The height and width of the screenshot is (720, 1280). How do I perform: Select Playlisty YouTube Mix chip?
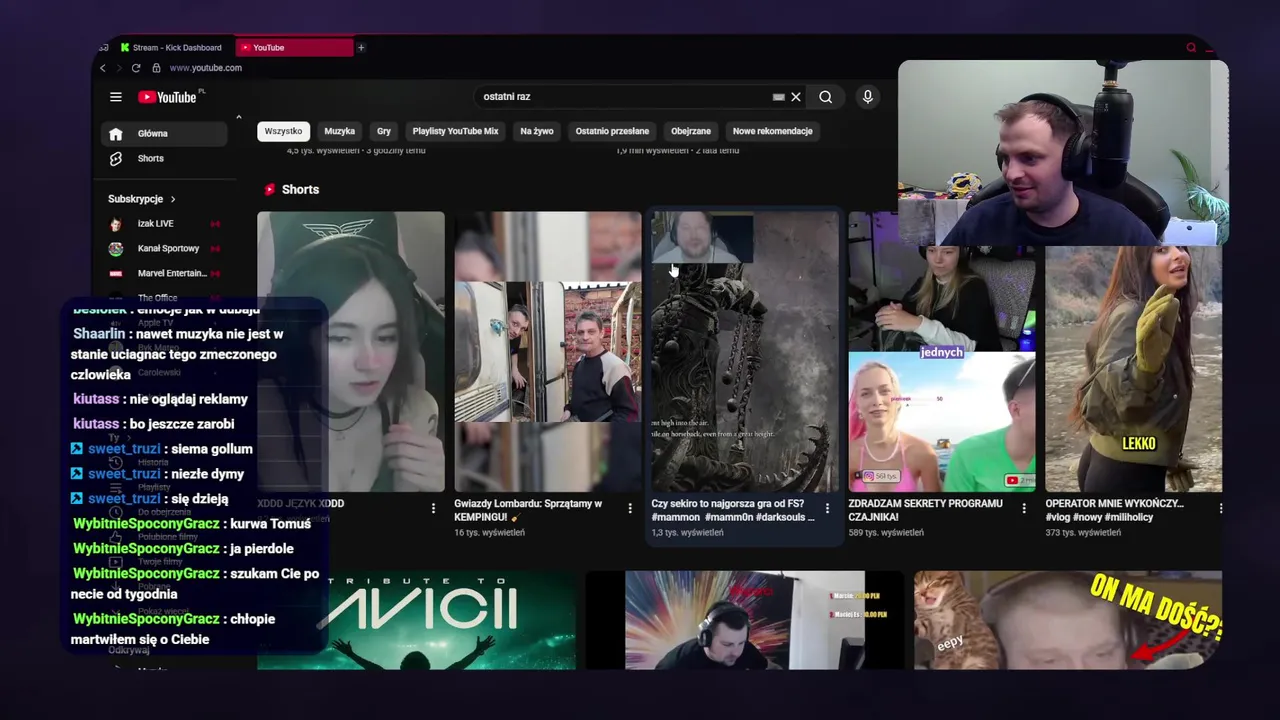point(455,131)
